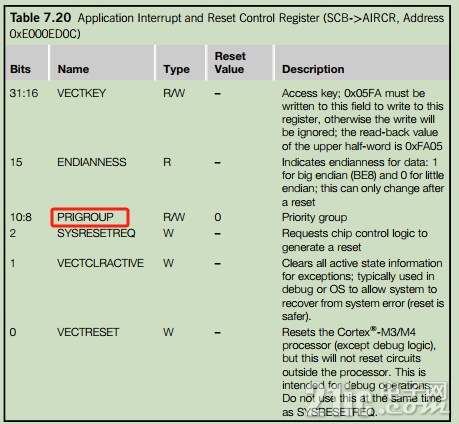The width and height of the screenshot is (459, 424).
Task: Click the Priority group description text
Action: [314, 218]
